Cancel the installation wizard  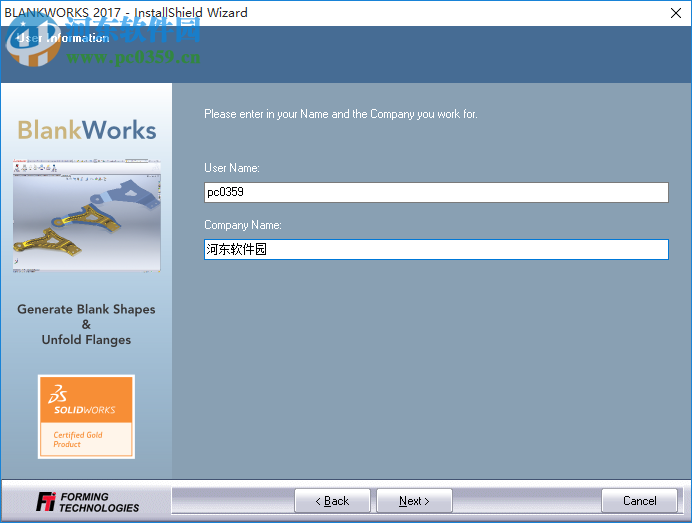pos(639,500)
